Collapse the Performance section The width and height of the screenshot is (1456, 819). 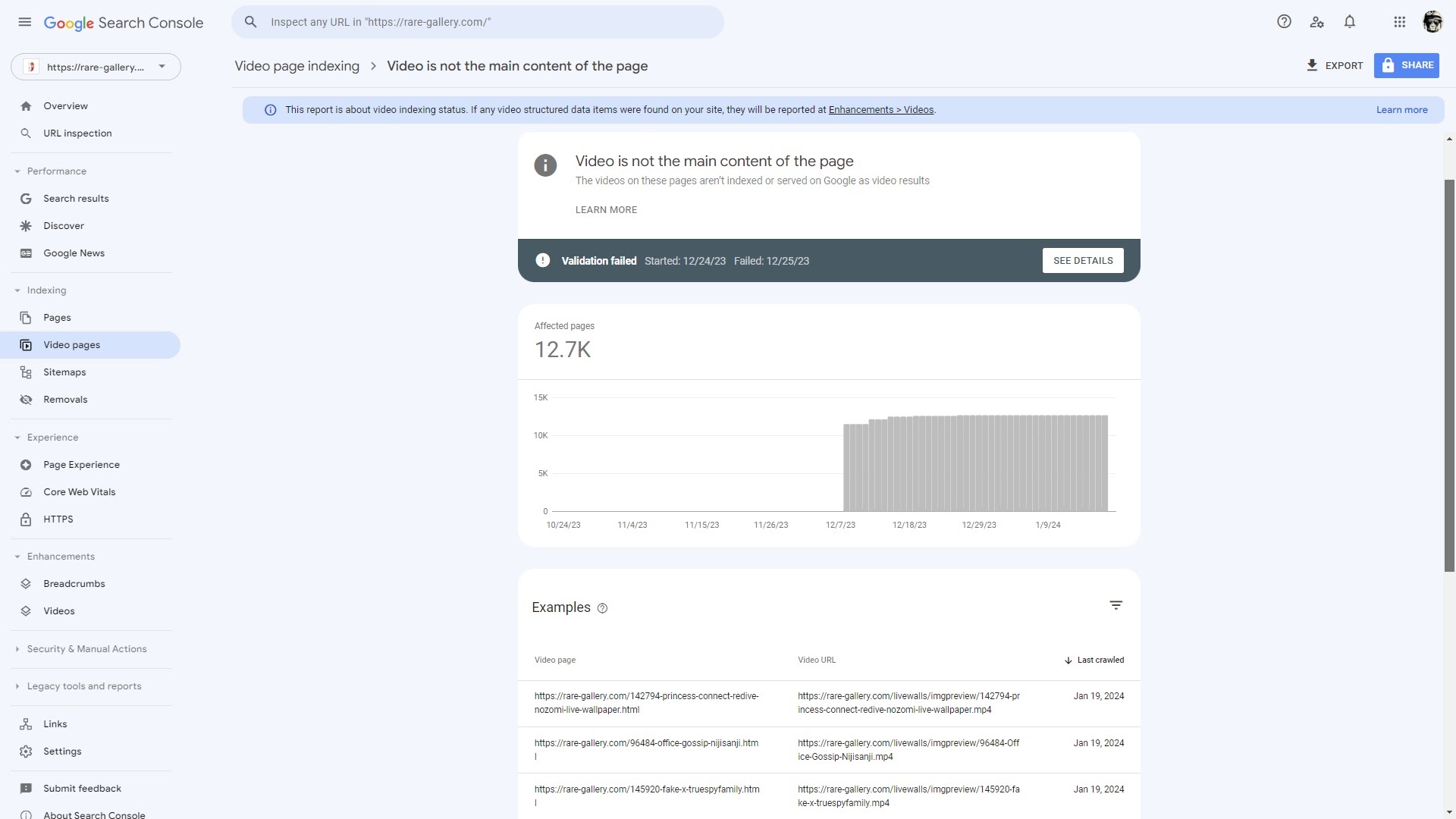pyautogui.click(x=17, y=171)
